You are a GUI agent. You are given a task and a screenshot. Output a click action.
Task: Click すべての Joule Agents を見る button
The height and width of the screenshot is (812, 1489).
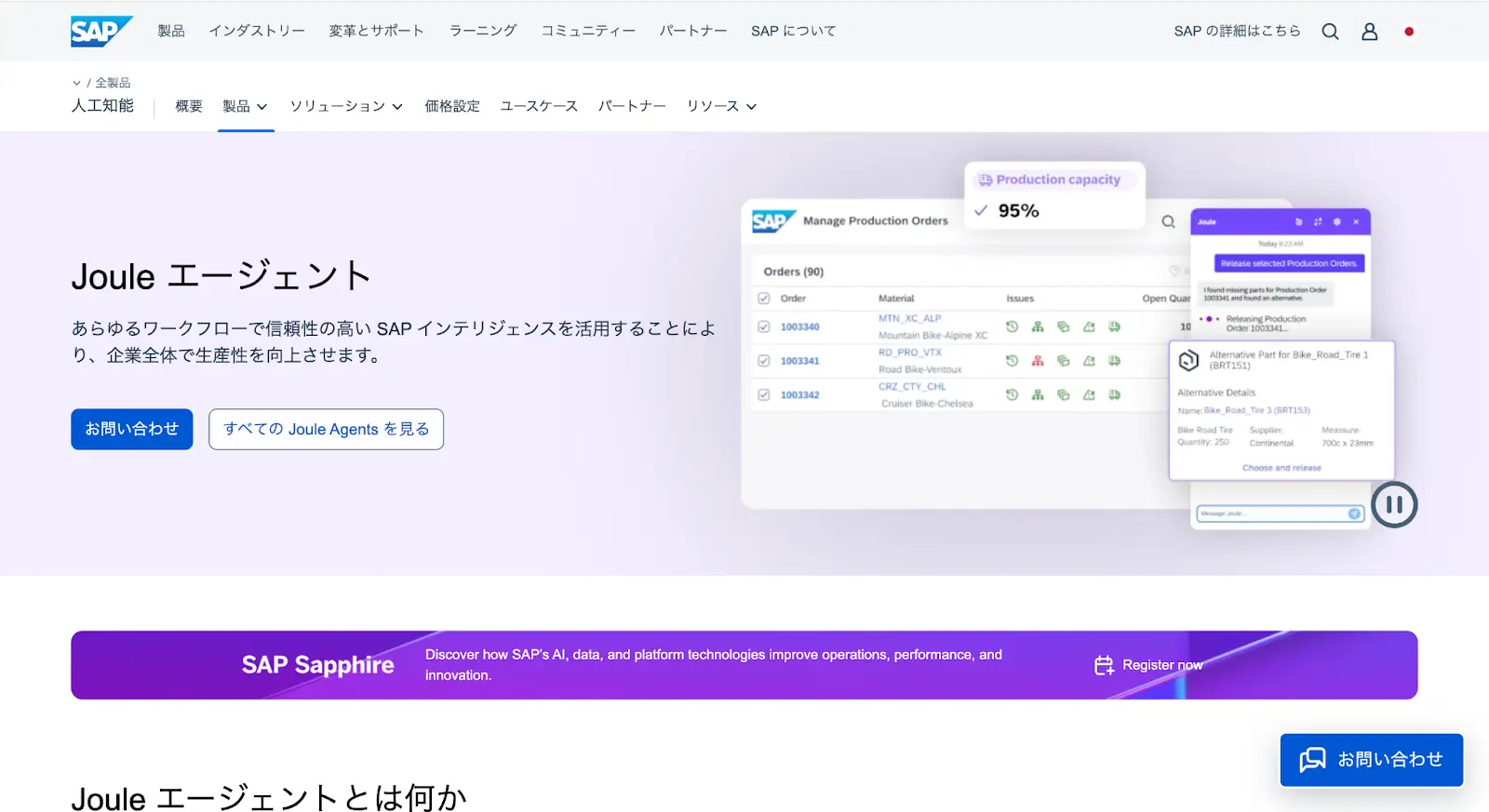(x=326, y=429)
